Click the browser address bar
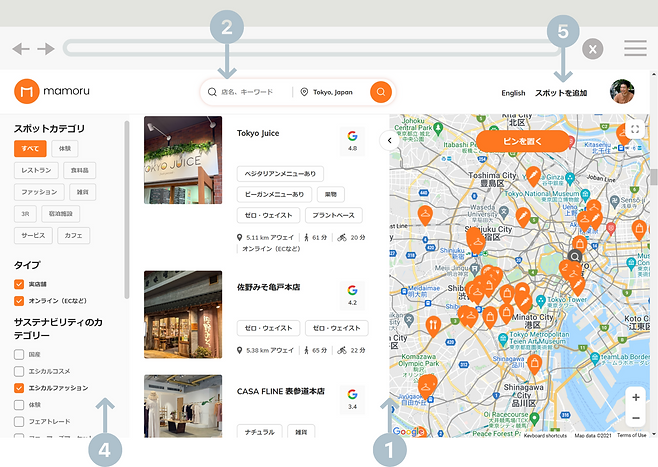 coord(311,48)
